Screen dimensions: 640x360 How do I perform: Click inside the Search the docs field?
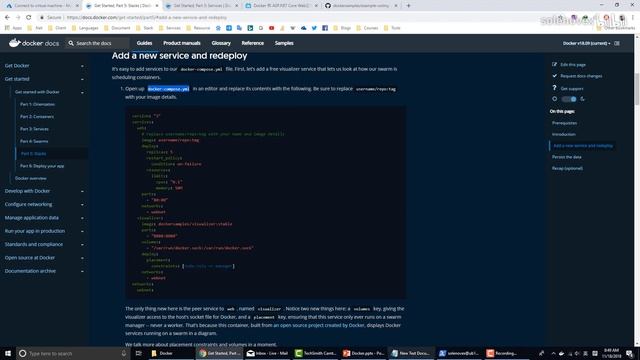click(x=98, y=43)
